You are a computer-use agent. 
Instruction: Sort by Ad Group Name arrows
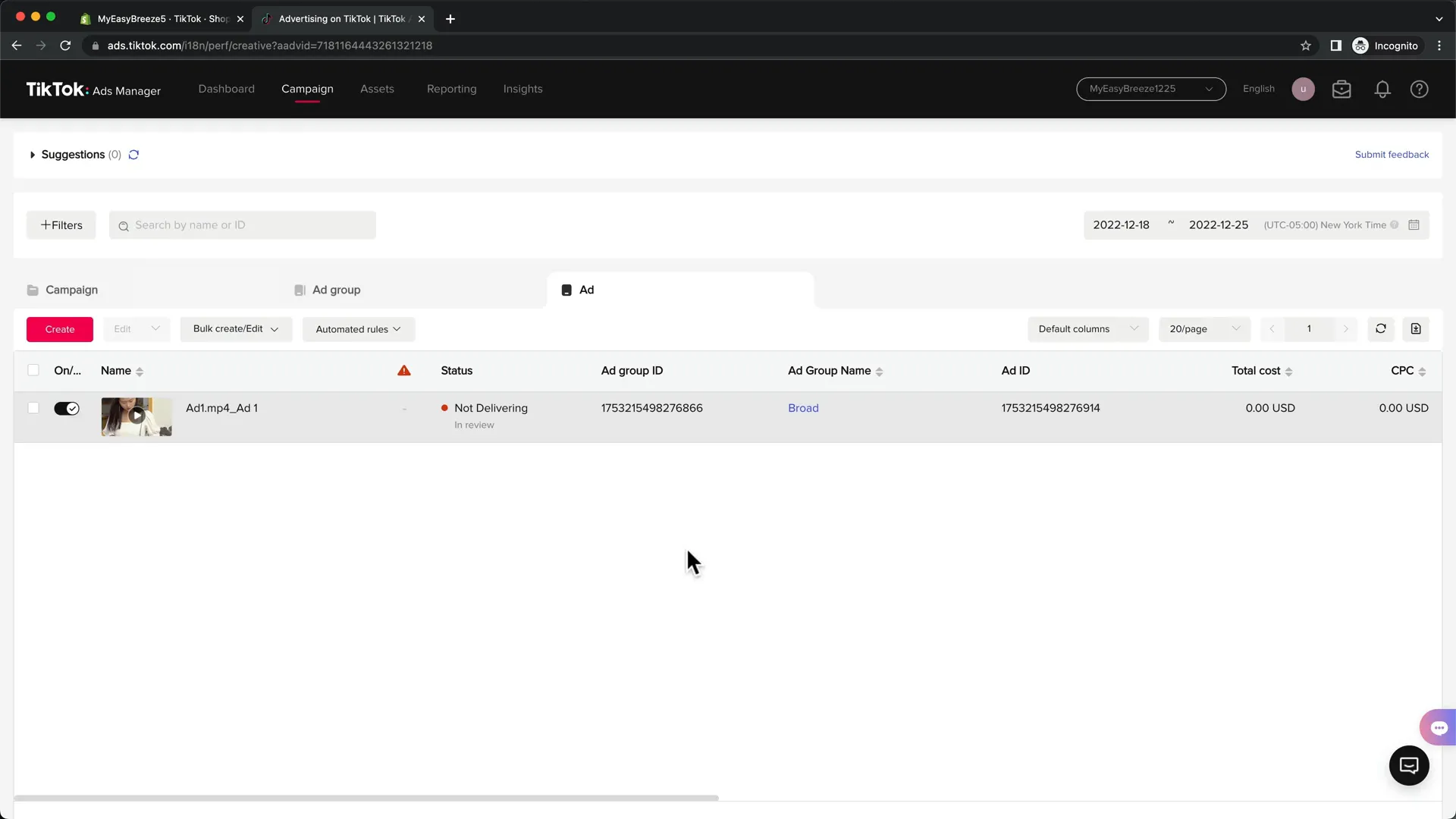pyautogui.click(x=879, y=372)
